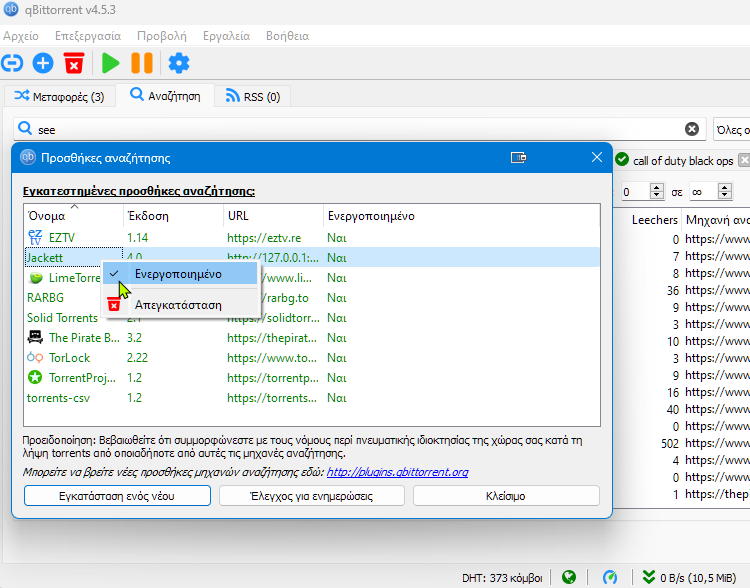Image resolution: width=750 pixels, height=588 pixels.
Task: Click The Pirate Bay ship icon
Action: click(35, 337)
